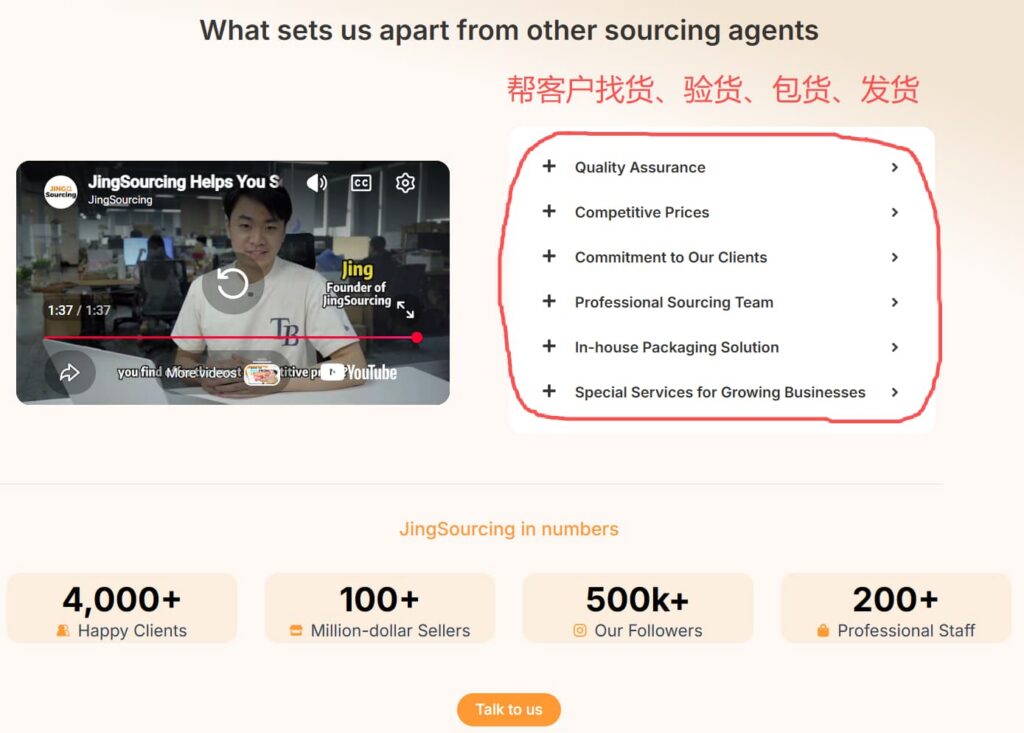Click the Million-dollar Sellers store icon

click(x=296, y=630)
